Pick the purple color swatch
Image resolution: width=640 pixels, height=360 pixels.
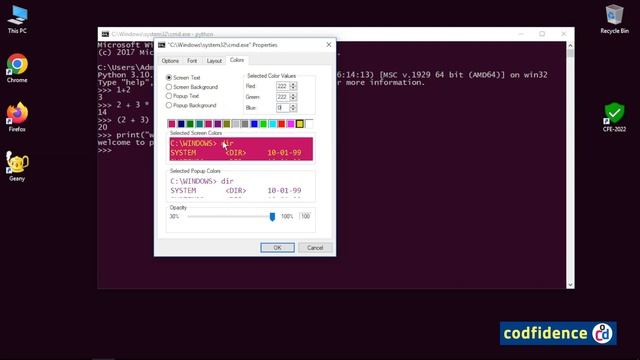coord(218,124)
